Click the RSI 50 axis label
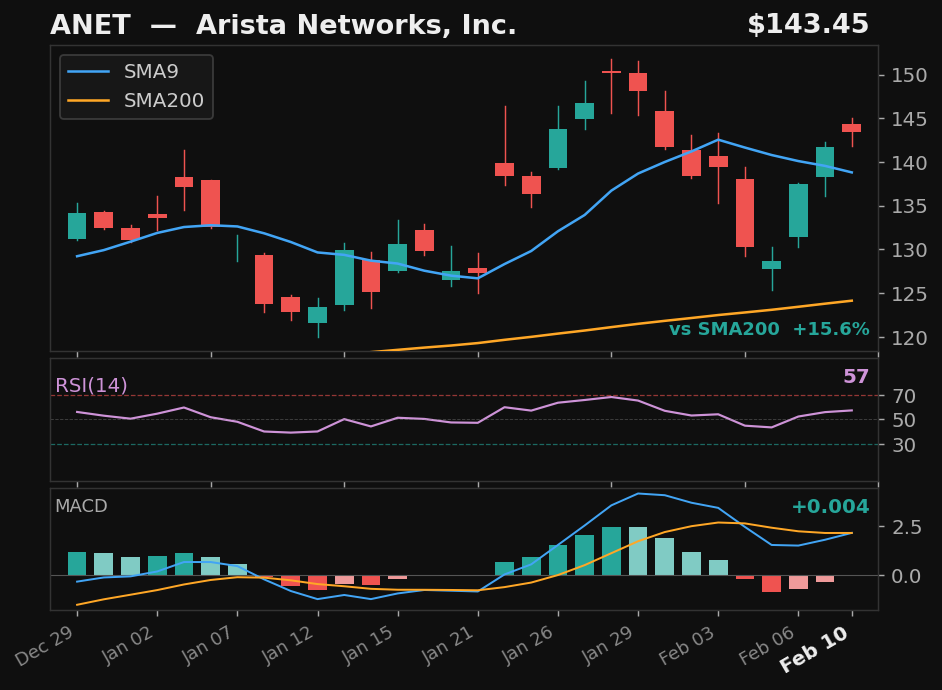Image resolution: width=942 pixels, height=690 pixels. pyautogui.click(x=904, y=420)
